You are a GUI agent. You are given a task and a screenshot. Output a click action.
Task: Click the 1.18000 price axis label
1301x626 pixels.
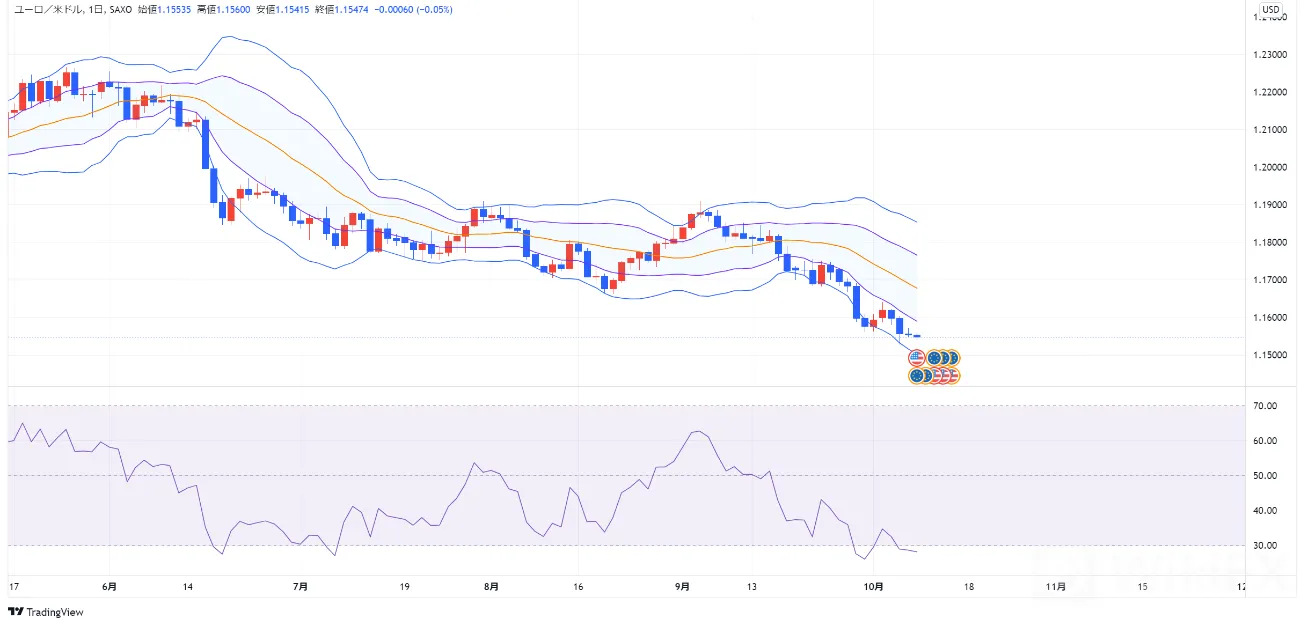[1271, 242]
